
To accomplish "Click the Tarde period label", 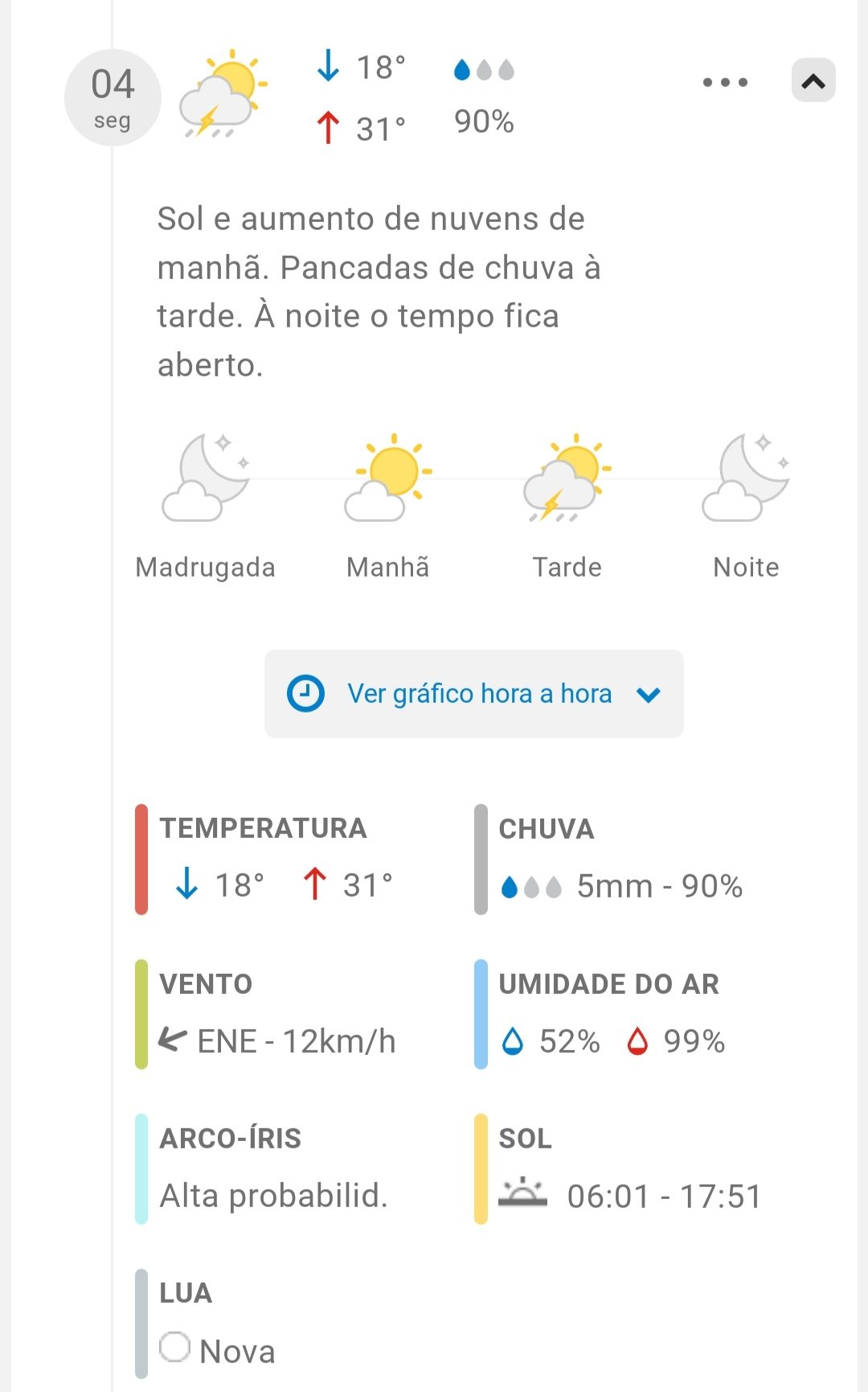I will click(567, 567).
